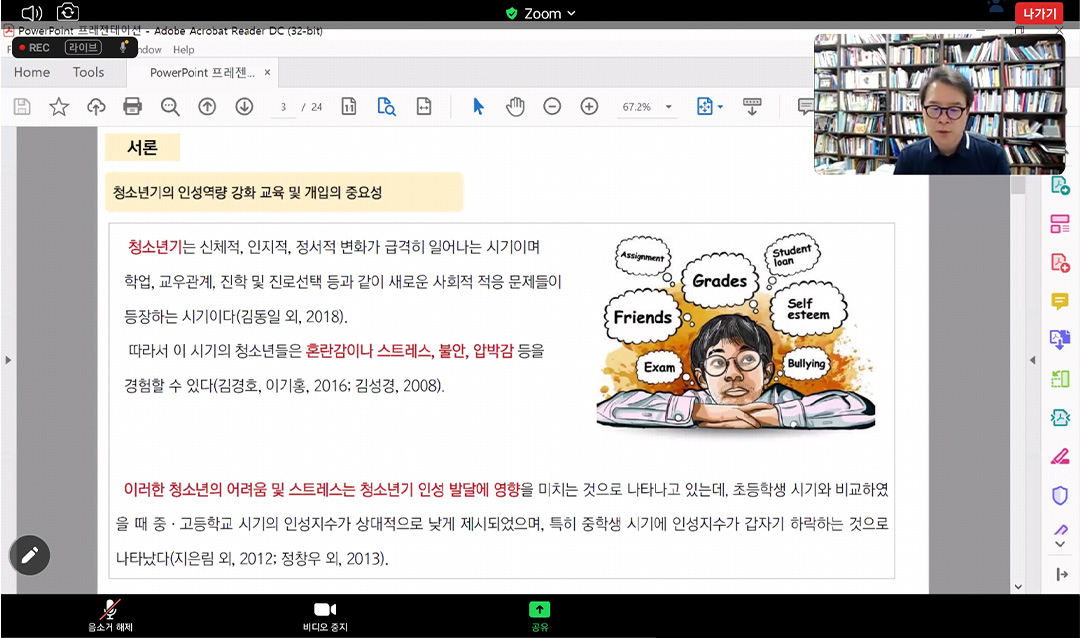Open the Fill & Sign tool
This screenshot has height=638, width=1080.
click(x=1059, y=456)
